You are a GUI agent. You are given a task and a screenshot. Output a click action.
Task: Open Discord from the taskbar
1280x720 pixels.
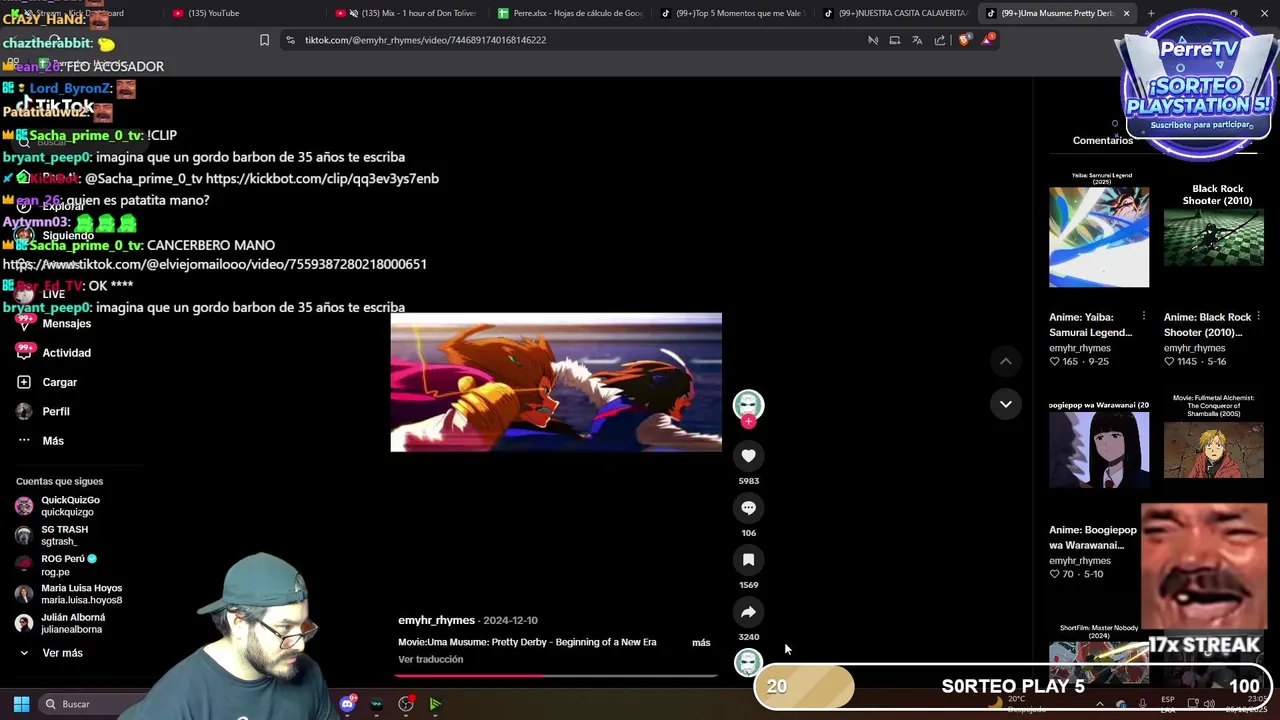click(x=347, y=704)
